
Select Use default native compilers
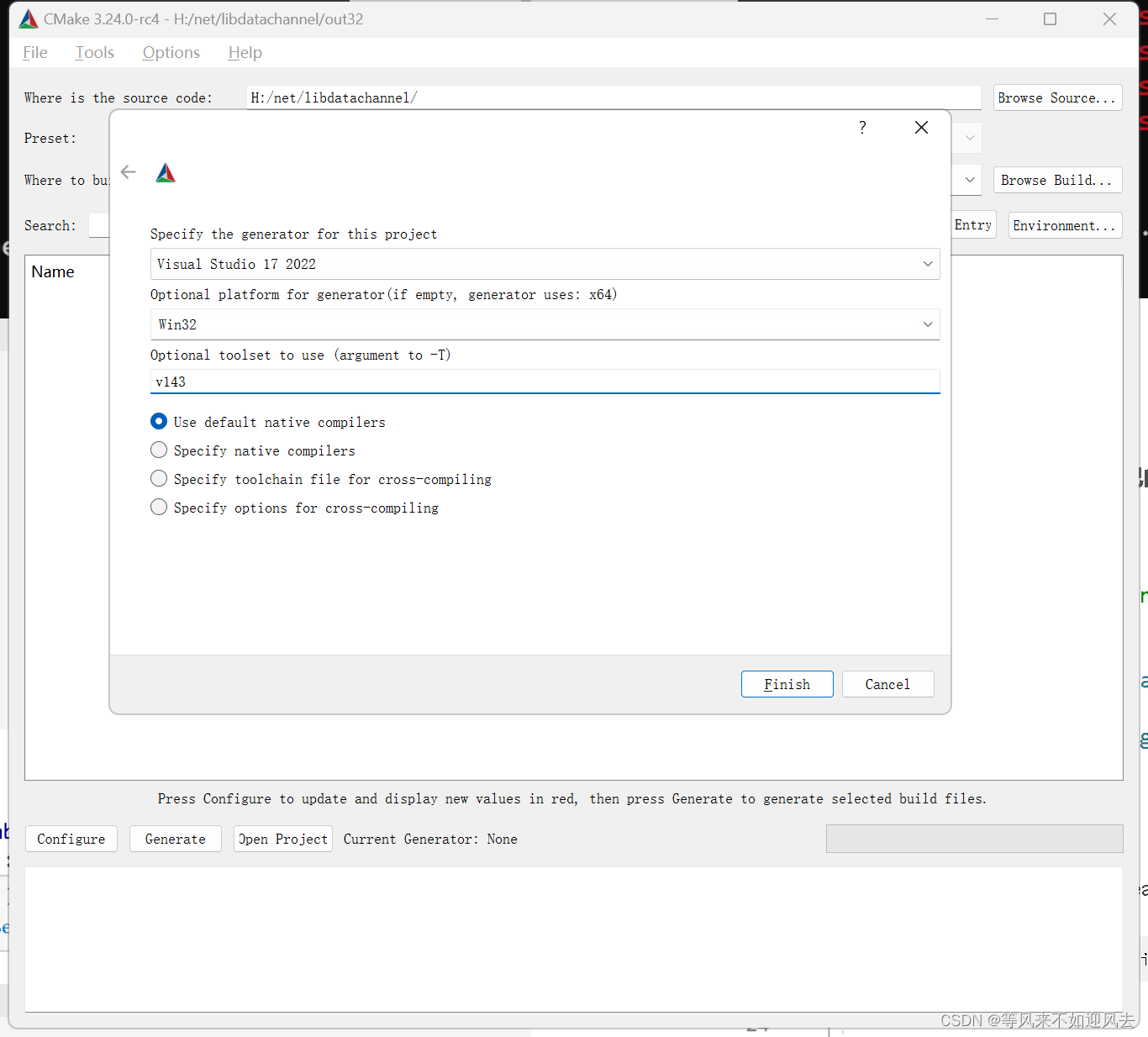click(268, 422)
